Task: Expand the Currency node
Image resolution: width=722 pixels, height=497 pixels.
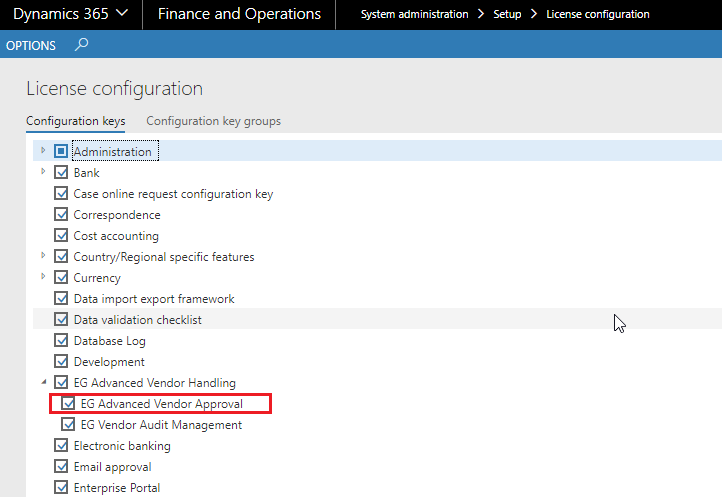Action: pos(43,276)
